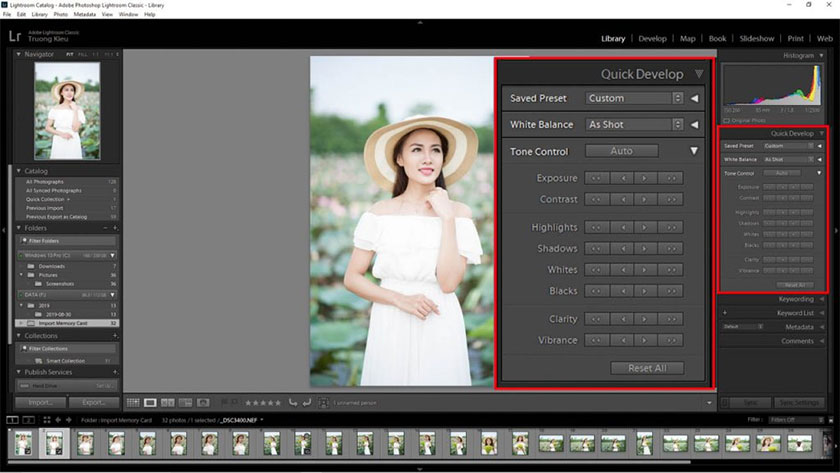Set Navigator zoom to FIT
840x473 pixels.
70,55
